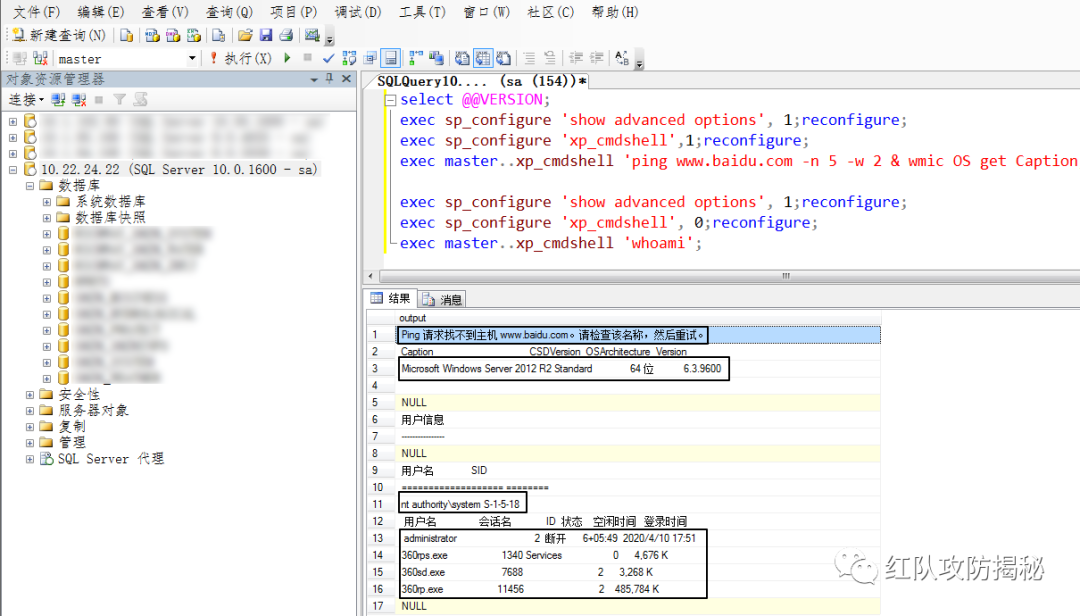Collapse the code outline at select @@VERSION
Image resolution: width=1080 pixels, height=616 pixels.
(391, 100)
